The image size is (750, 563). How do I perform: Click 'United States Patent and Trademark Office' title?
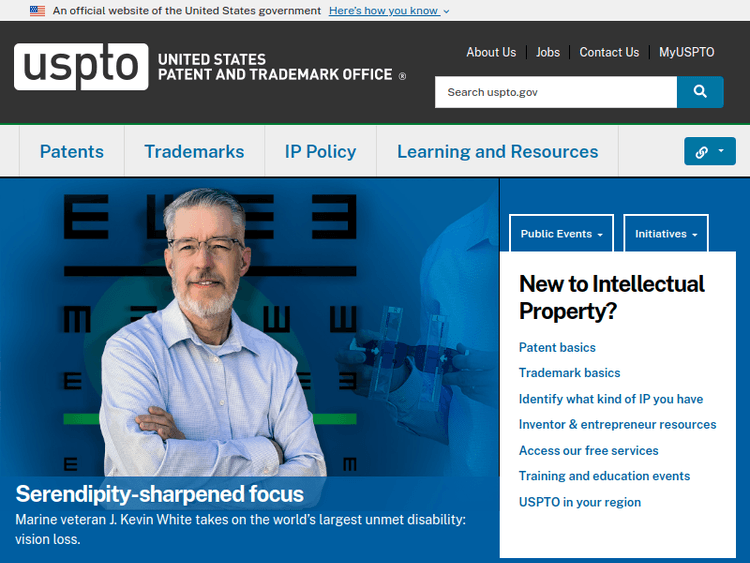pos(282,67)
